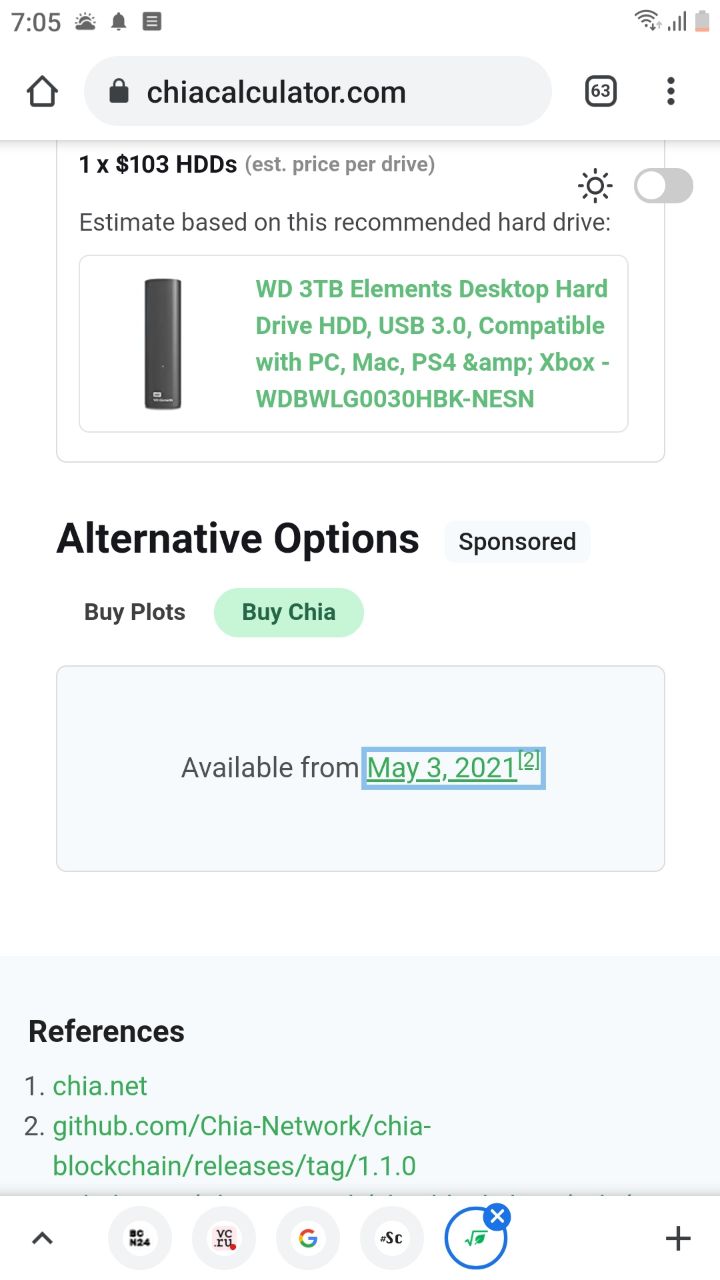Toggle the dark mode switch
Screen dimensions: 720x1280
(x=663, y=186)
